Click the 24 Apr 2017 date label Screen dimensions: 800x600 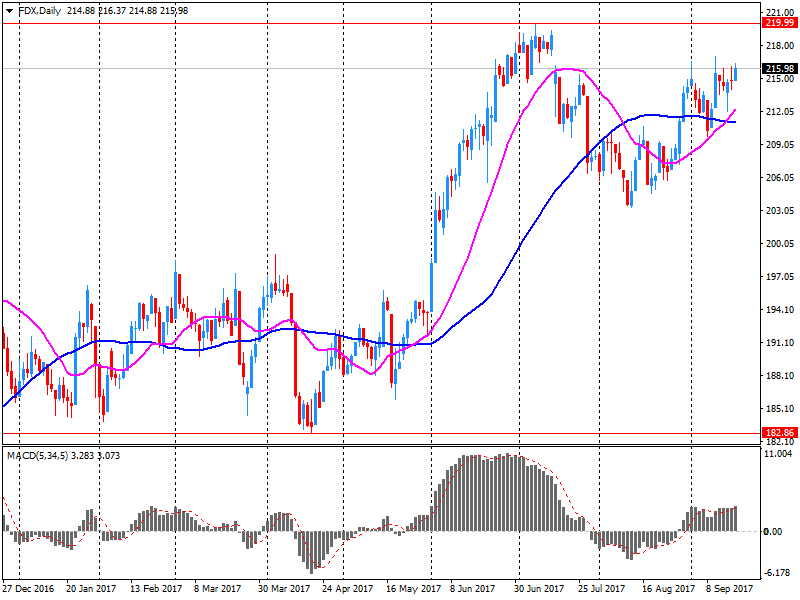tap(347, 588)
